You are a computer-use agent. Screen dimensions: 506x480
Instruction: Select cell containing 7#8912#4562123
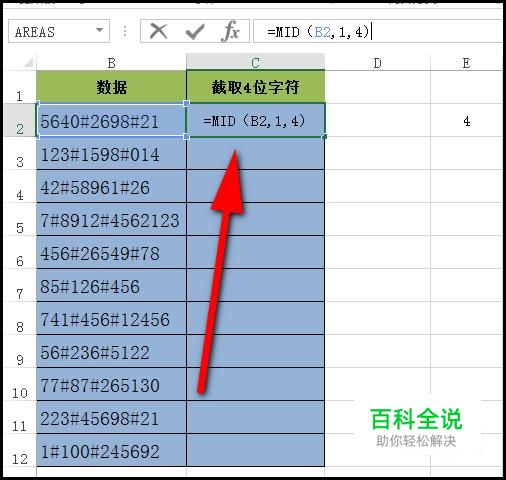(111, 219)
